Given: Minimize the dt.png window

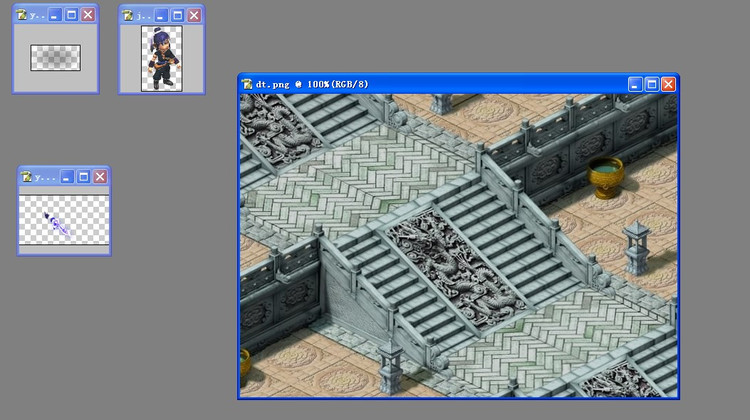Looking at the screenshot, I should [632, 84].
